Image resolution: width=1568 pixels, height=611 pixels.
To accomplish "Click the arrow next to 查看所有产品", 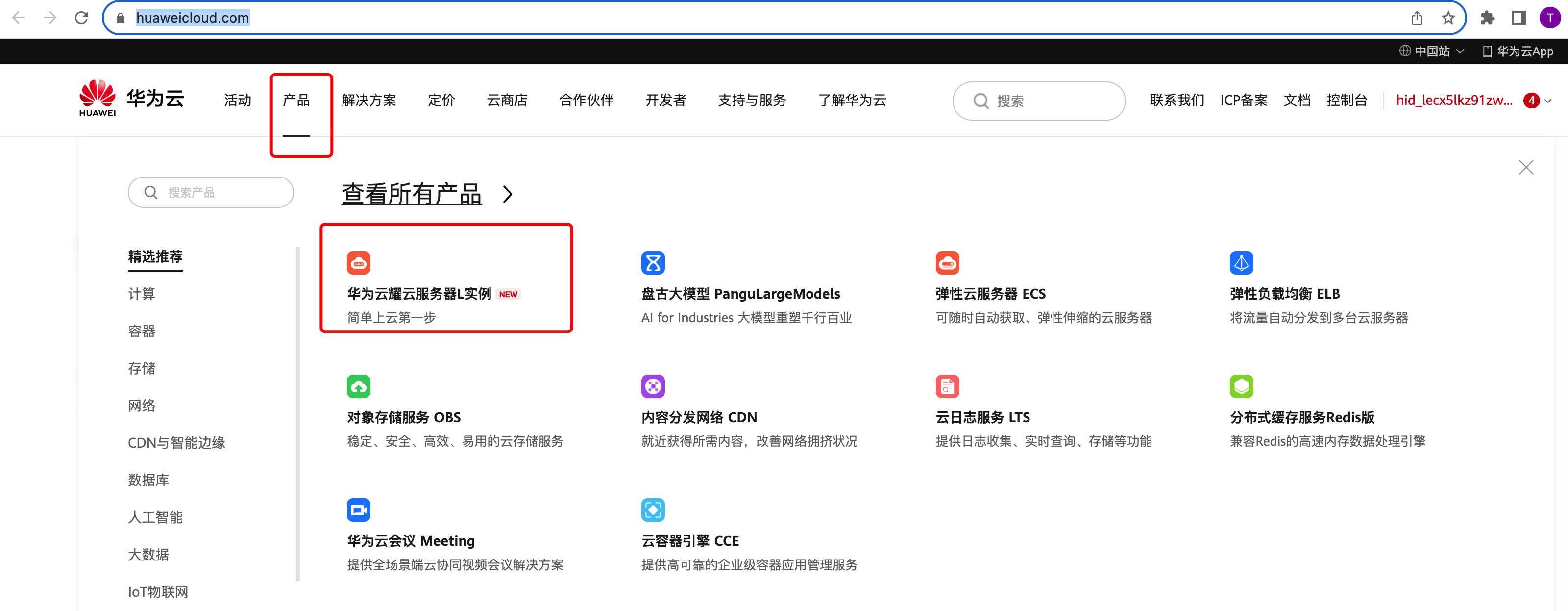I will (508, 194).
